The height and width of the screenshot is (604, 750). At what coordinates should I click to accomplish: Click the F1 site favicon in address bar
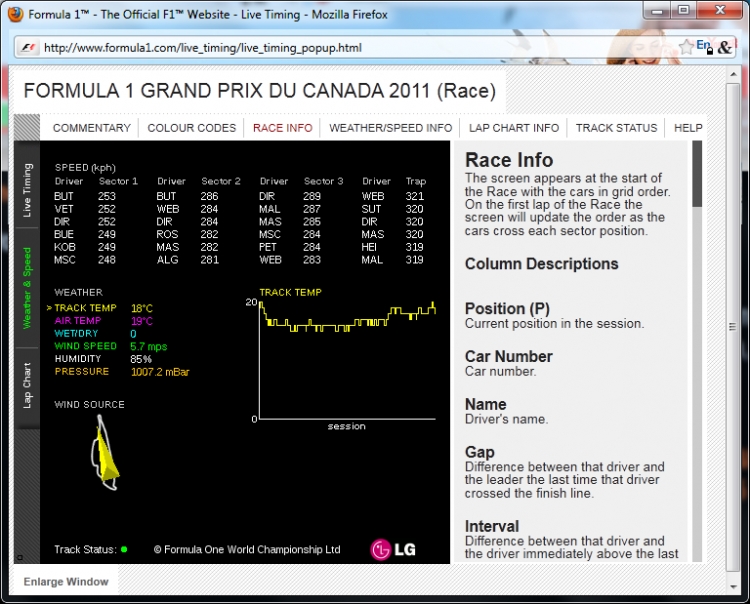tap(28, 48)
